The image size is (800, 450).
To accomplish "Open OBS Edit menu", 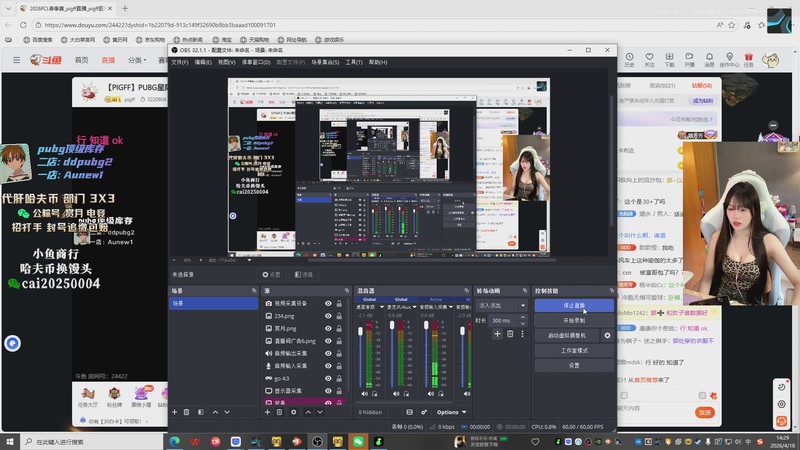I will pos(203,62).
